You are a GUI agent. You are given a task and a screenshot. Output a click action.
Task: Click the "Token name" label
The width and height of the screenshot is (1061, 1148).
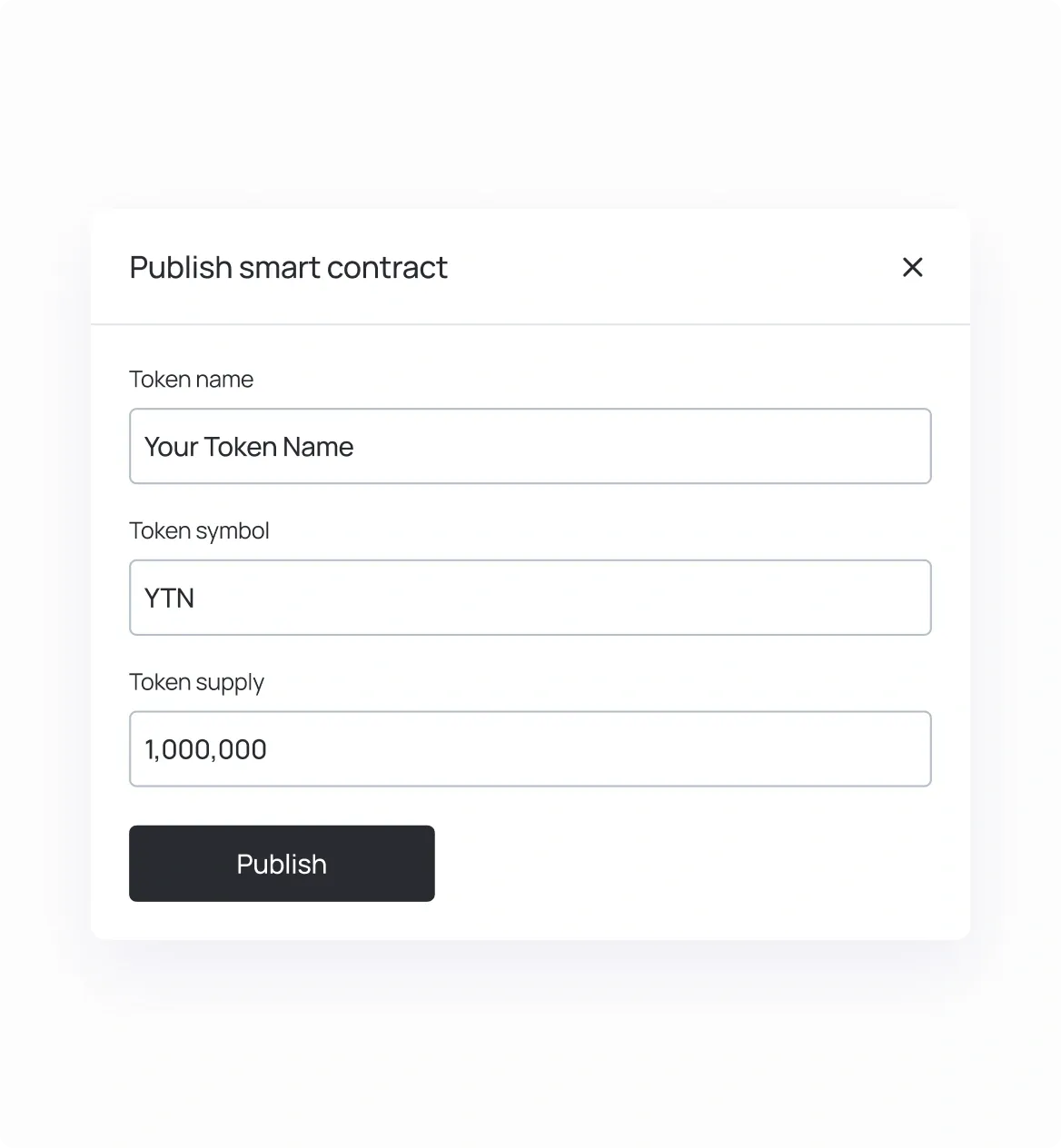pyautogui.click(x=191, y=380)
